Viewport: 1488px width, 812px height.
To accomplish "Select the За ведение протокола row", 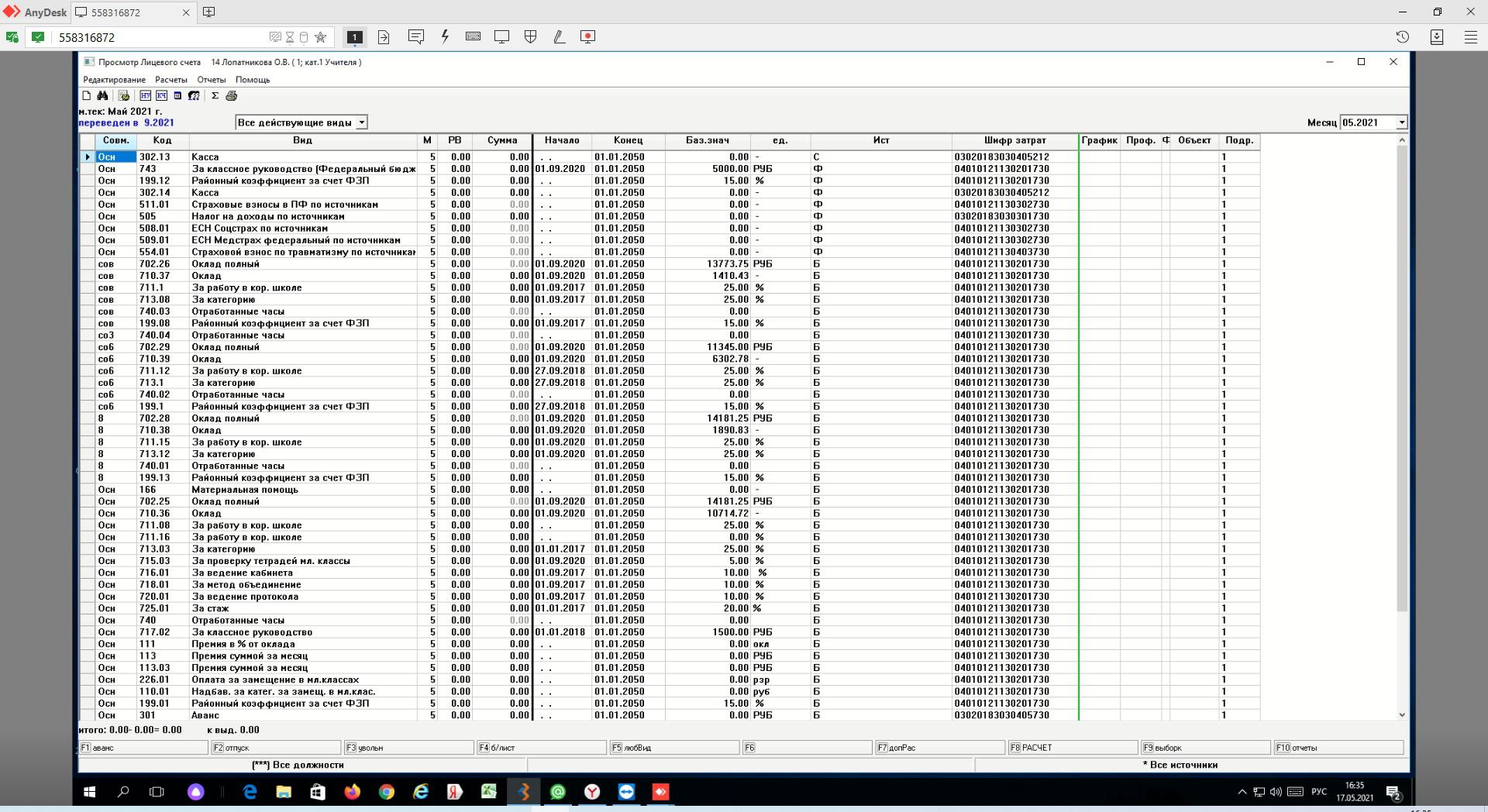I will pyautogui.click(x=670, y=597).
